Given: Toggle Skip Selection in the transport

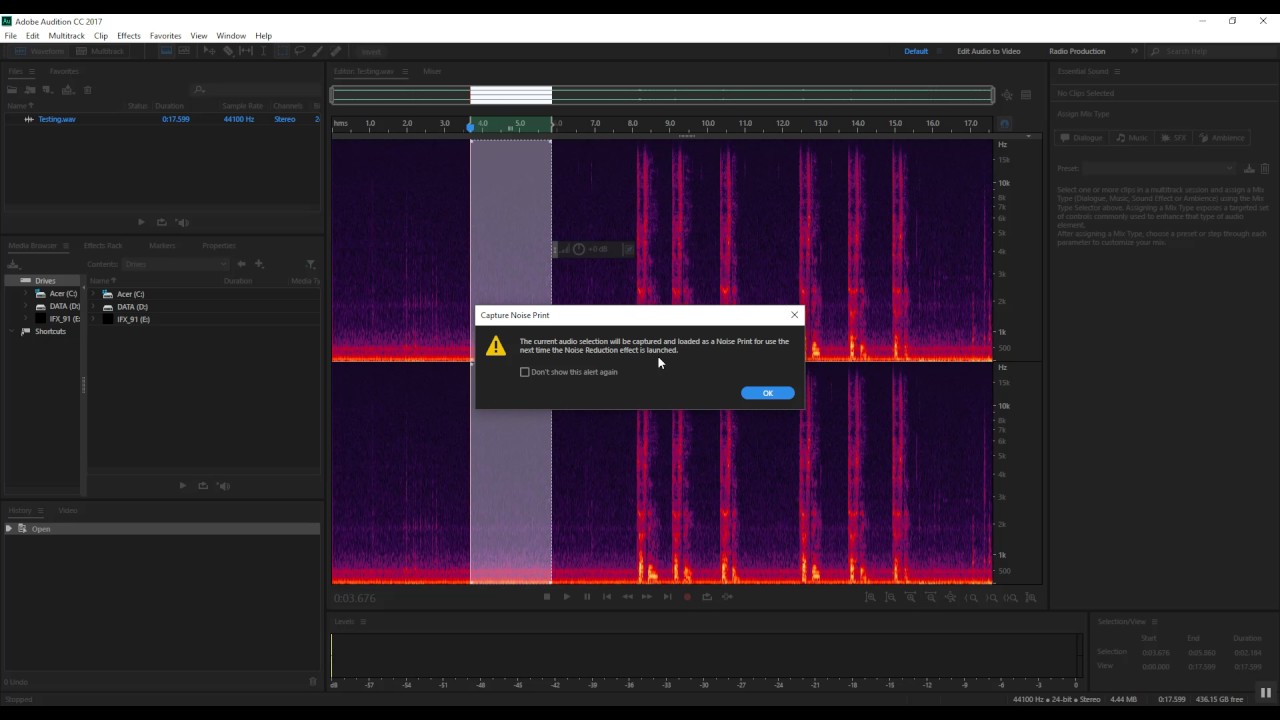Looking at the screenshot, I should (727, 597).
